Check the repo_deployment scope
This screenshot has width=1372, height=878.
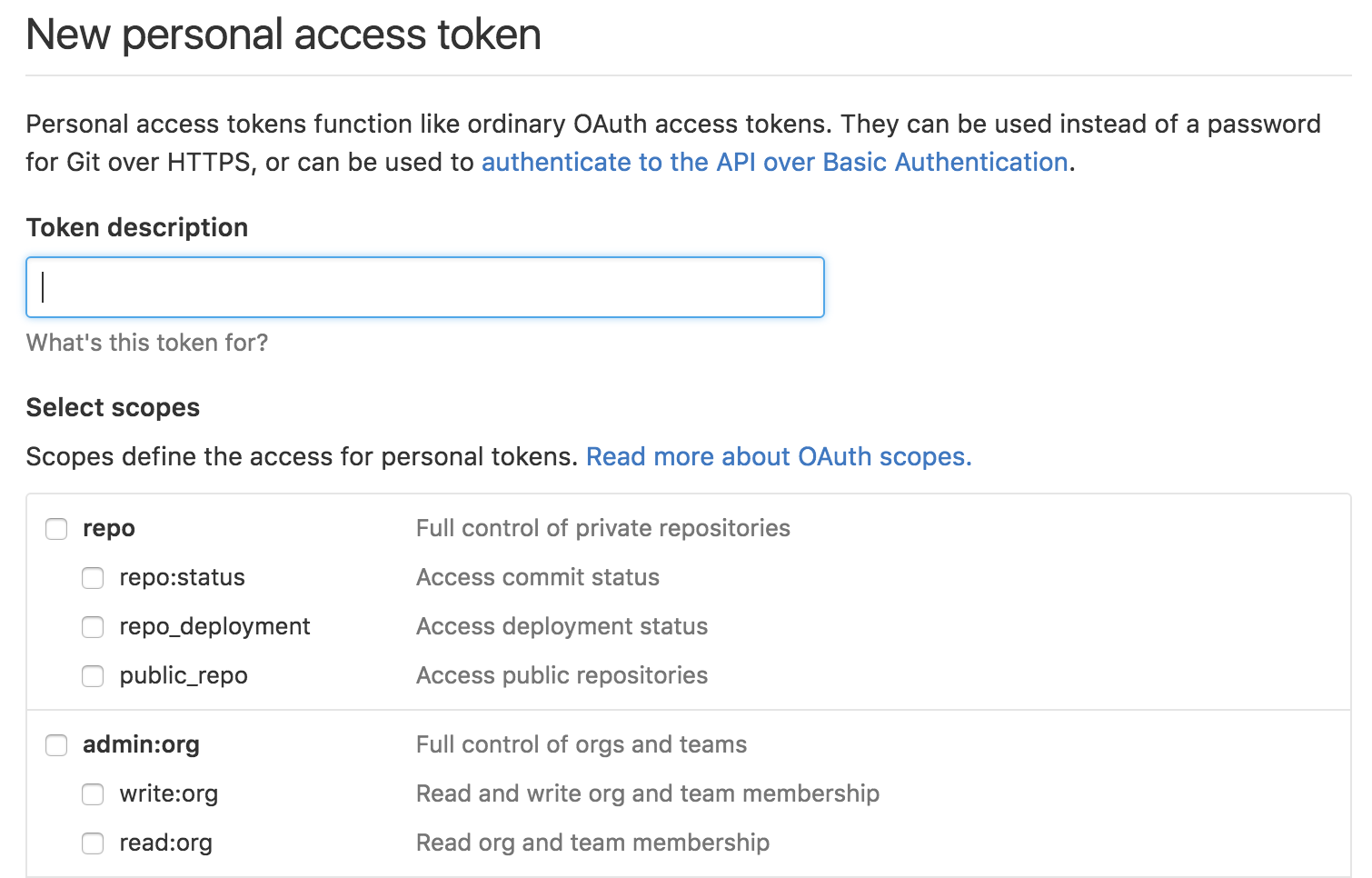click(93, 626)
